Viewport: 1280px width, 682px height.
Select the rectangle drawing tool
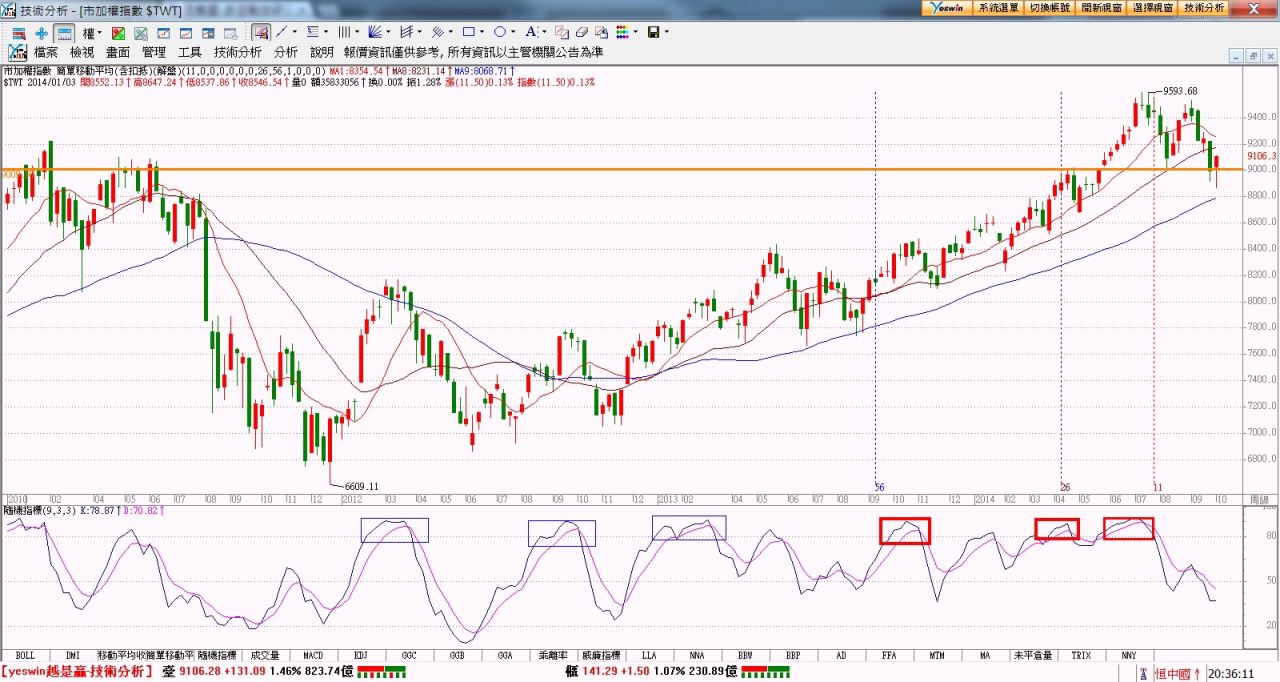pyautogui.click(x=468, y=32)
